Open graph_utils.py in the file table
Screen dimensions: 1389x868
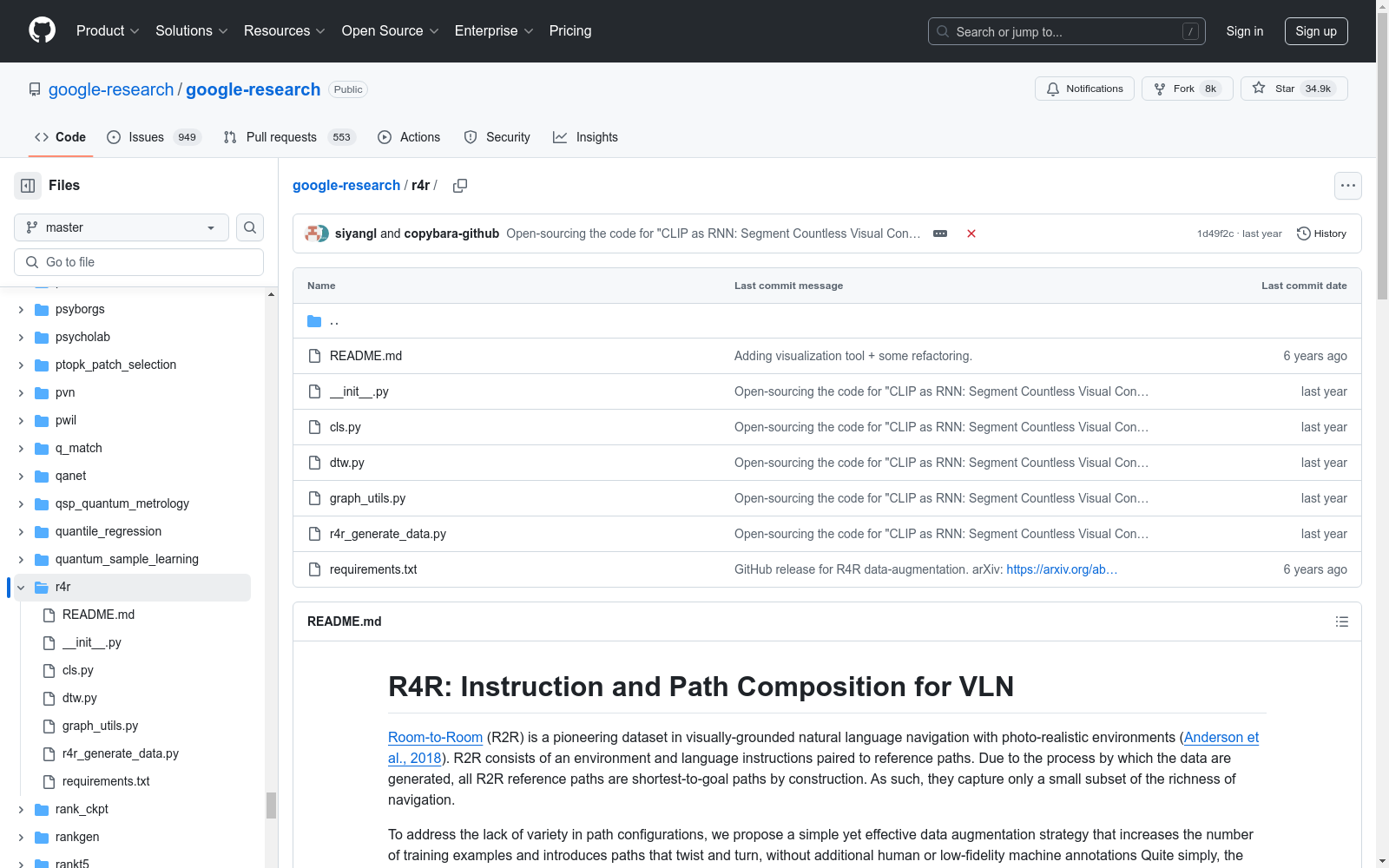[367, 498]
